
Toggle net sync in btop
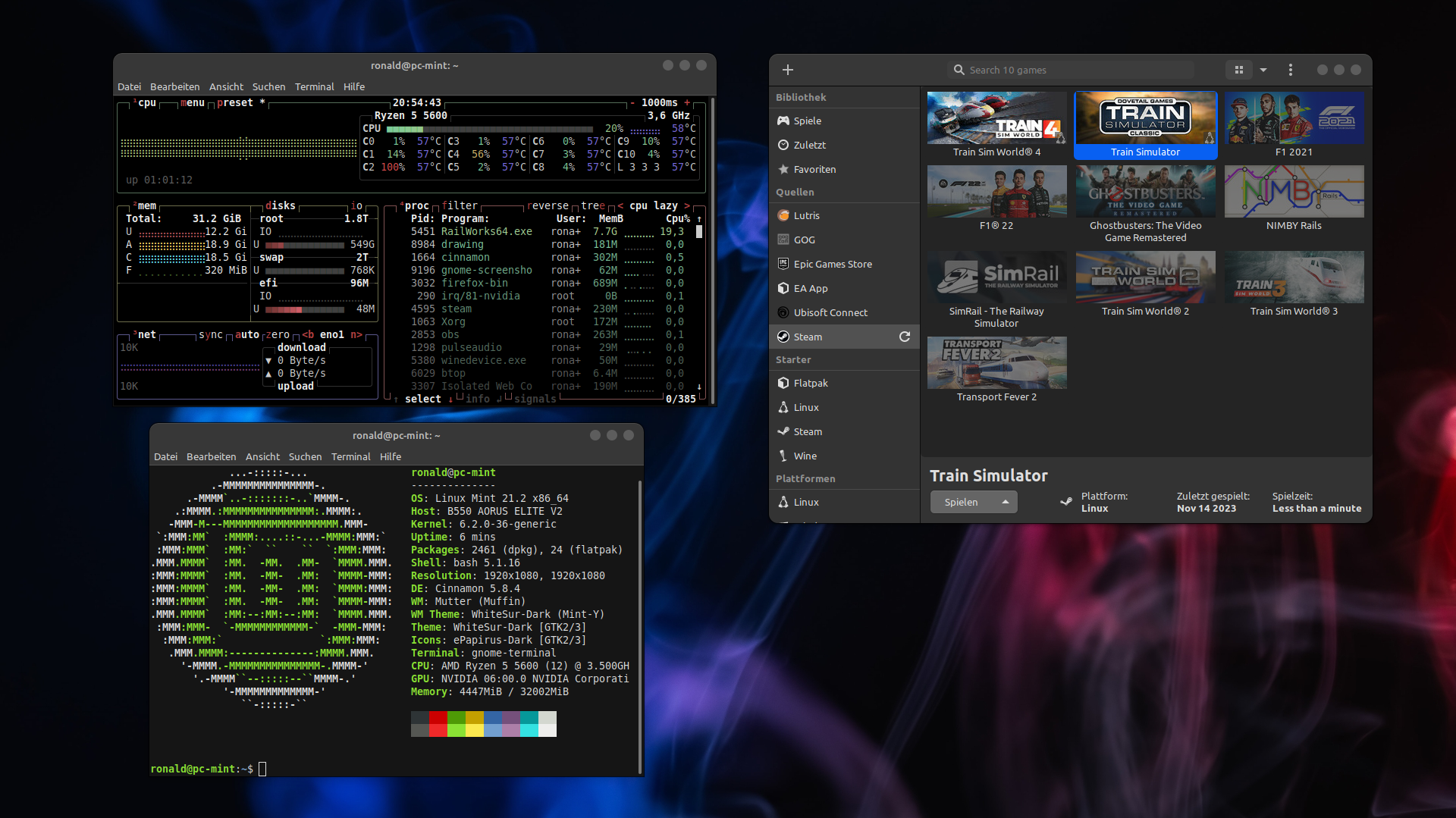211,334
